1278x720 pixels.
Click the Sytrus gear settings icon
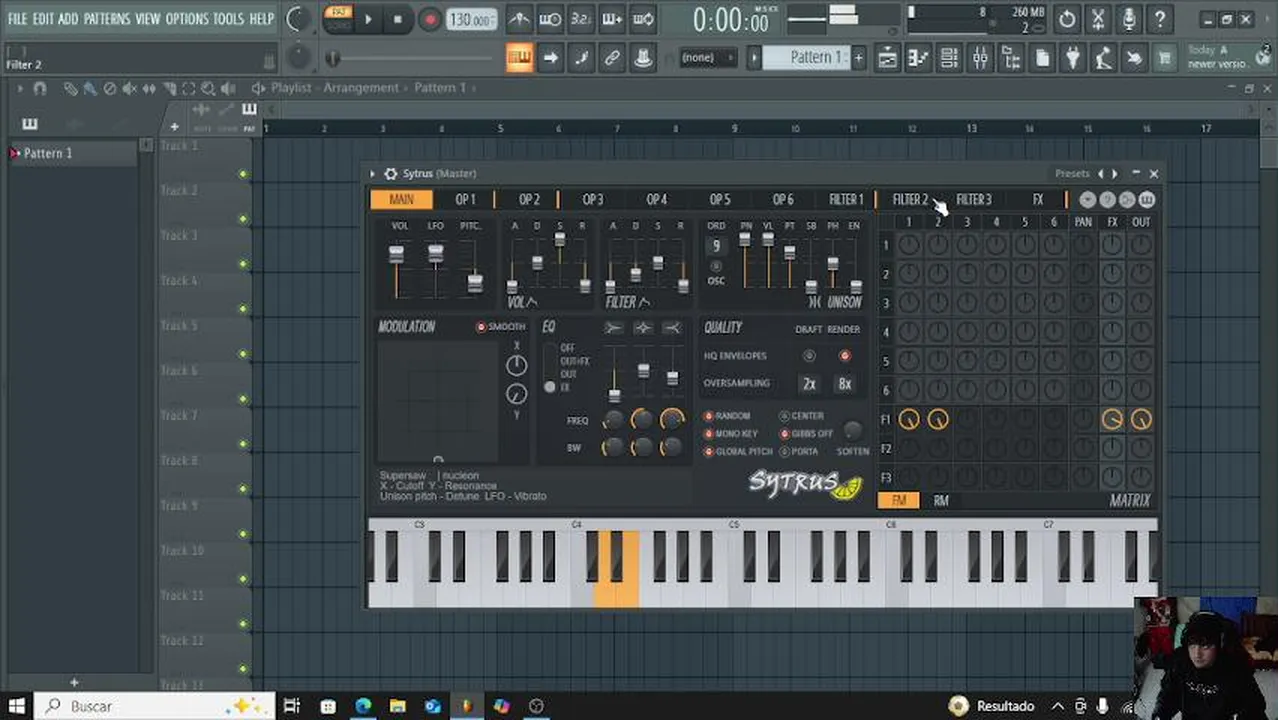391,174
